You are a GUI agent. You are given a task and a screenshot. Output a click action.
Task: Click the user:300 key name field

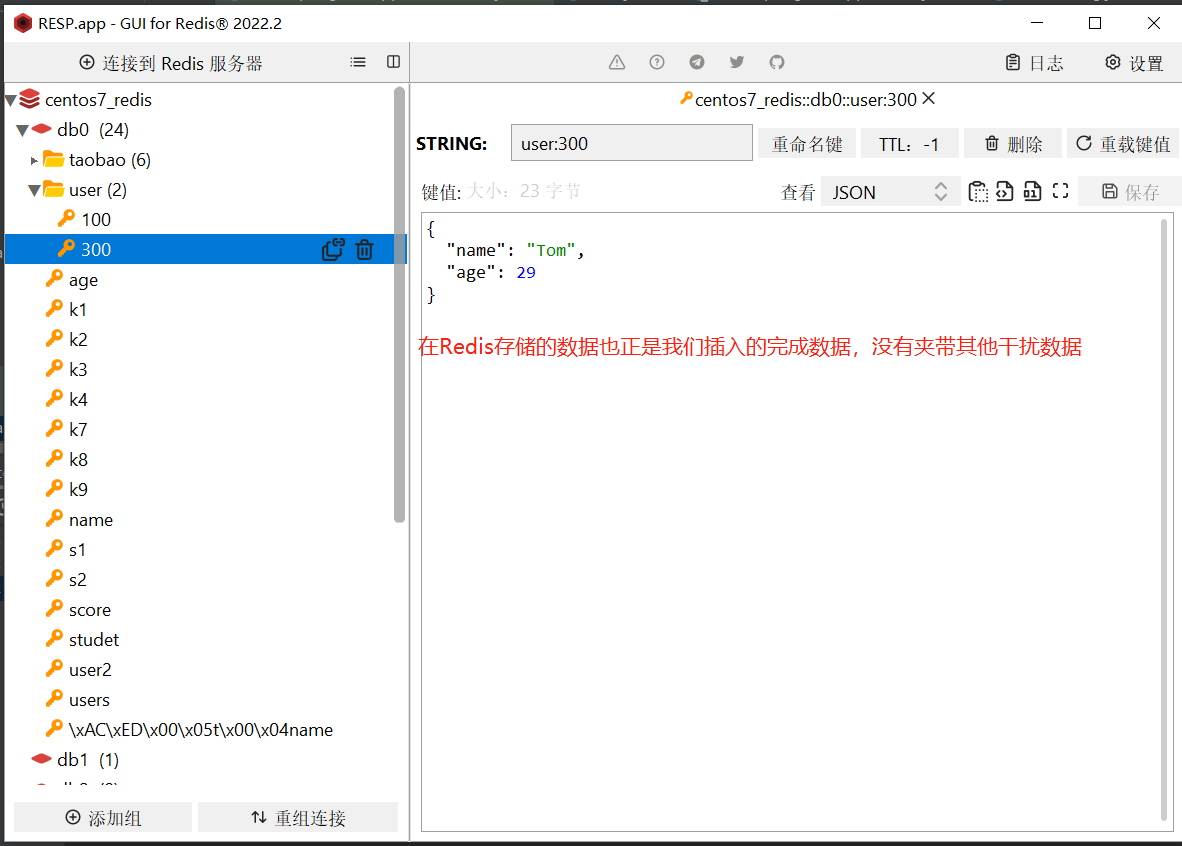click(x=632, y=143)
